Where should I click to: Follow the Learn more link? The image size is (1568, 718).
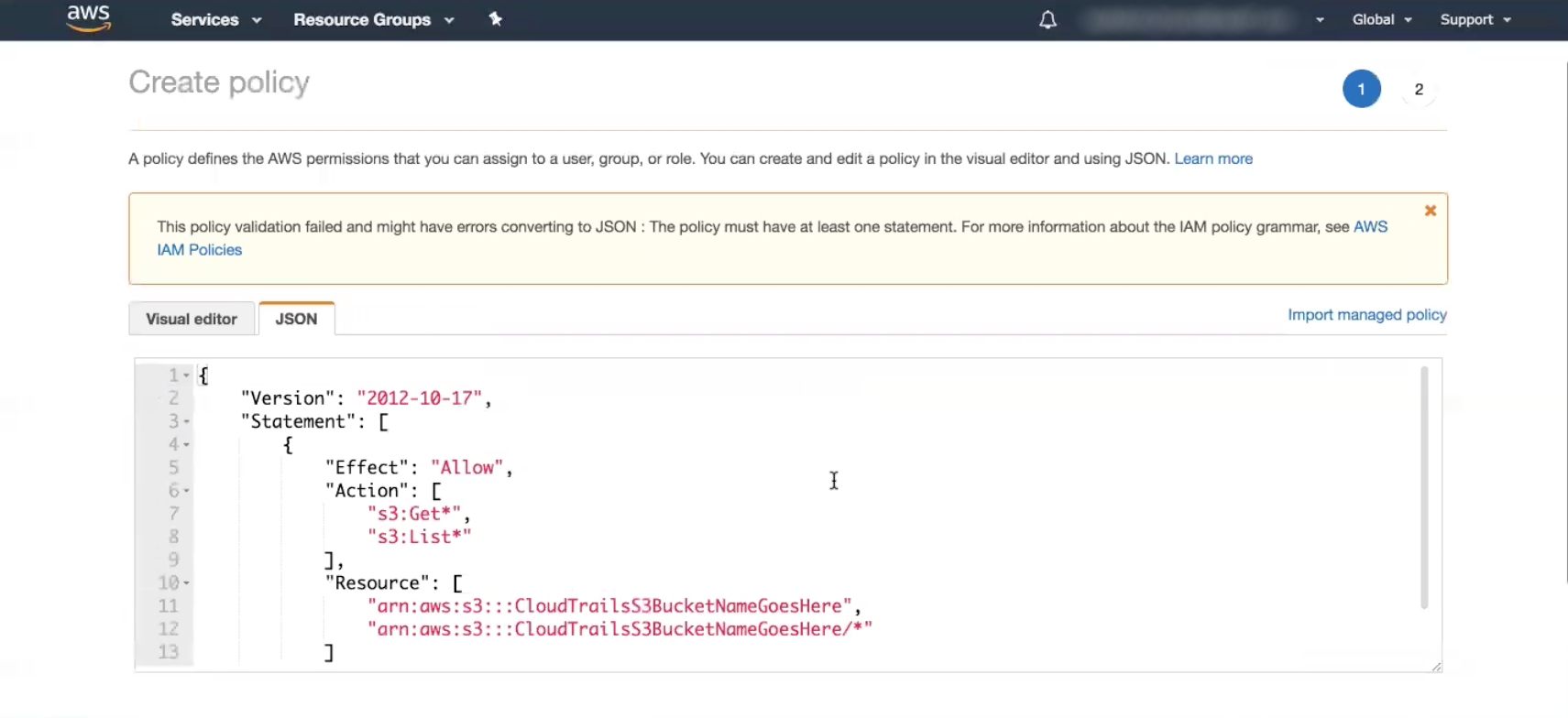click(x=1213, y=158)
